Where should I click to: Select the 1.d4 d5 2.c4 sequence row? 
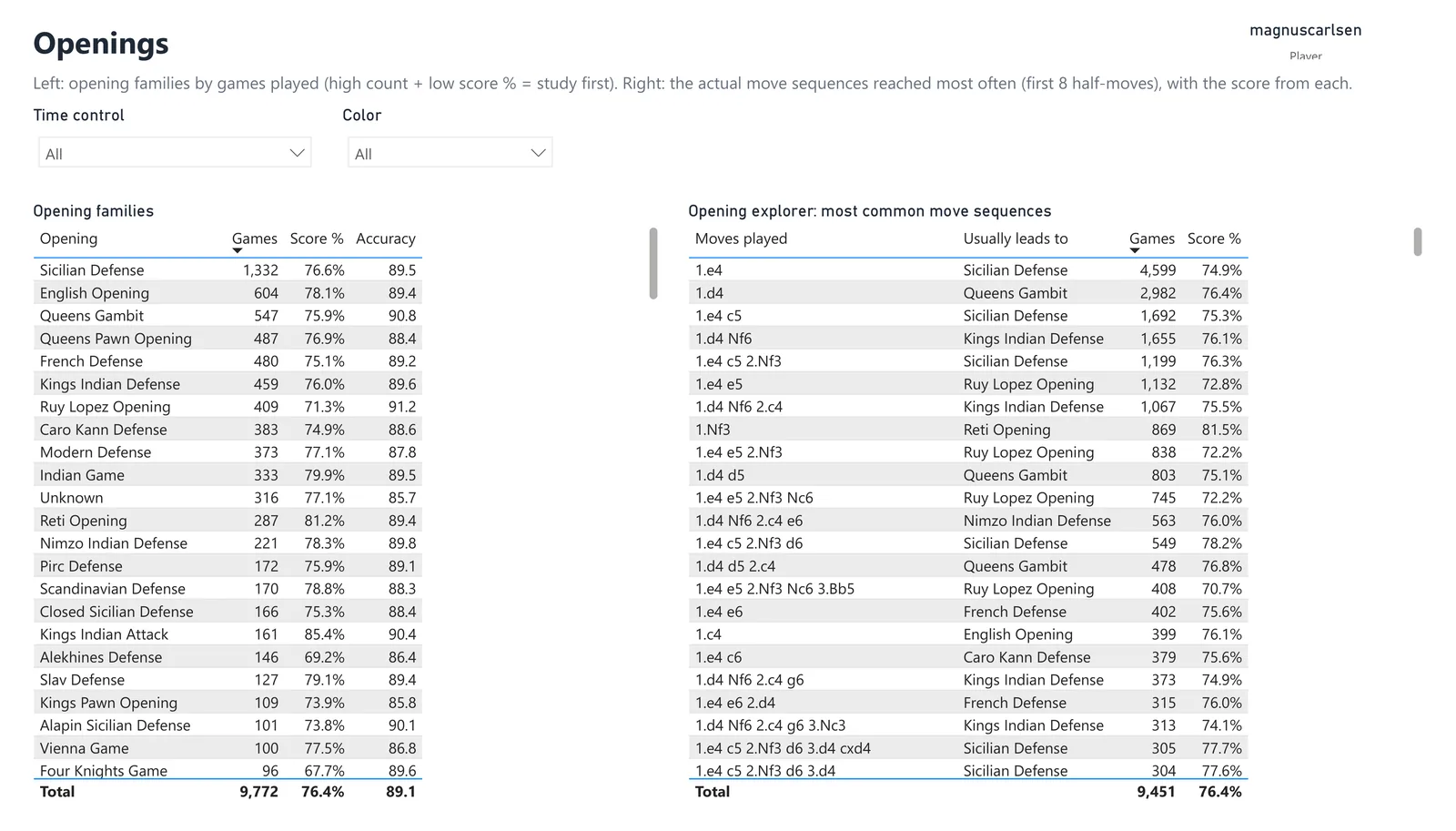pos(968,566)
